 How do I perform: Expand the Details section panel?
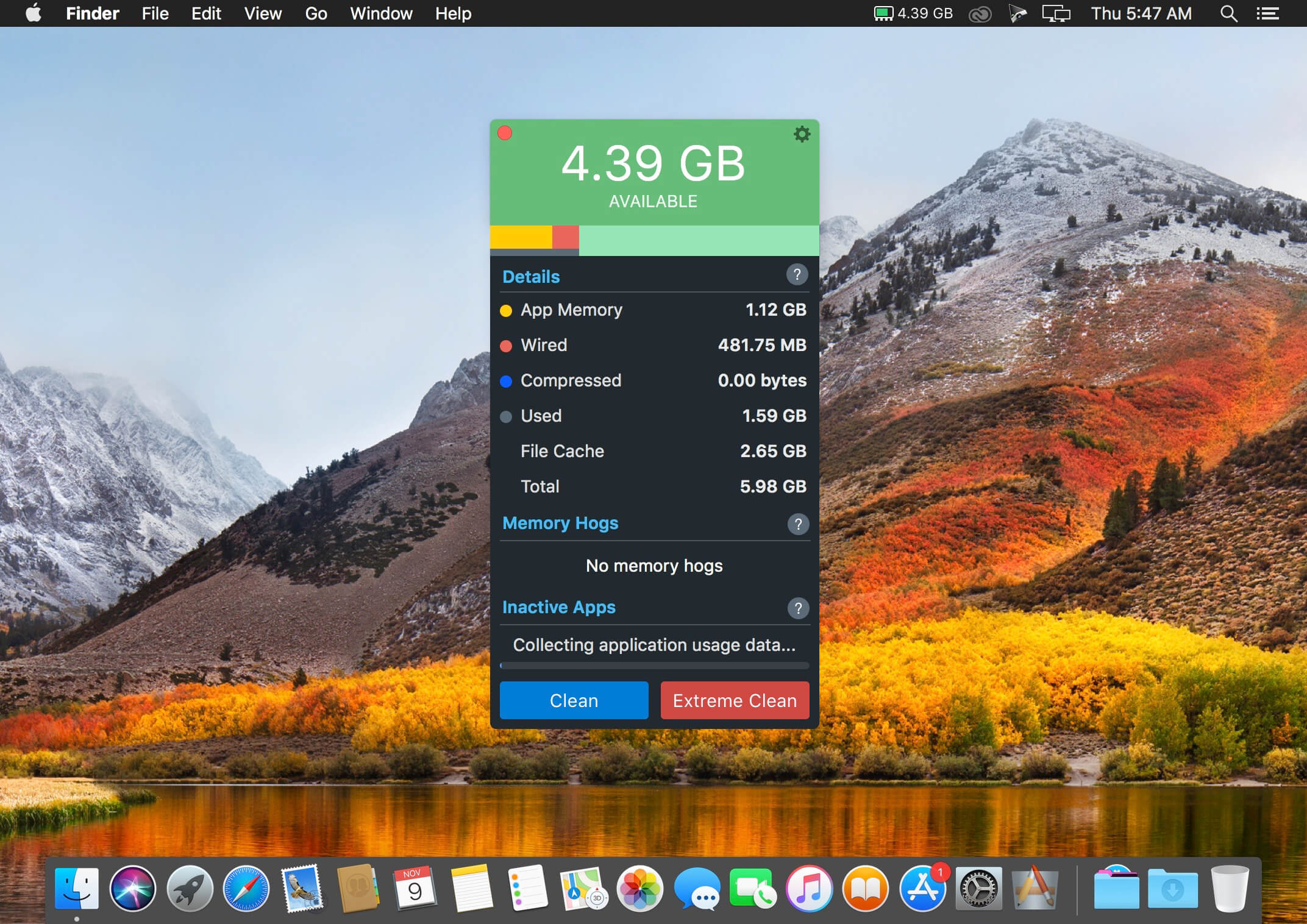[x=531, y=276]
